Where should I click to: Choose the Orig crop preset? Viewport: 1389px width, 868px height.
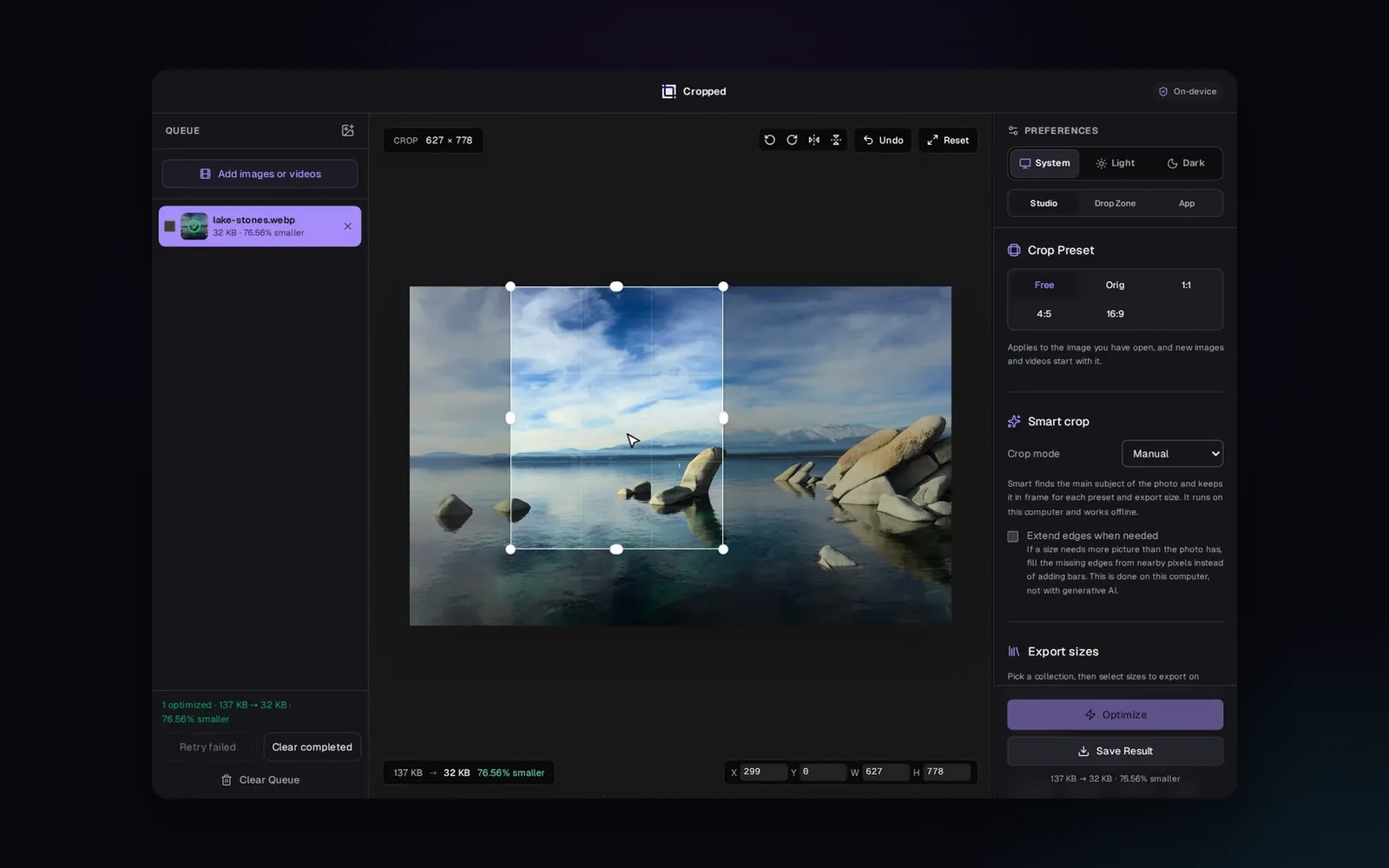(x=1116, y=285)
